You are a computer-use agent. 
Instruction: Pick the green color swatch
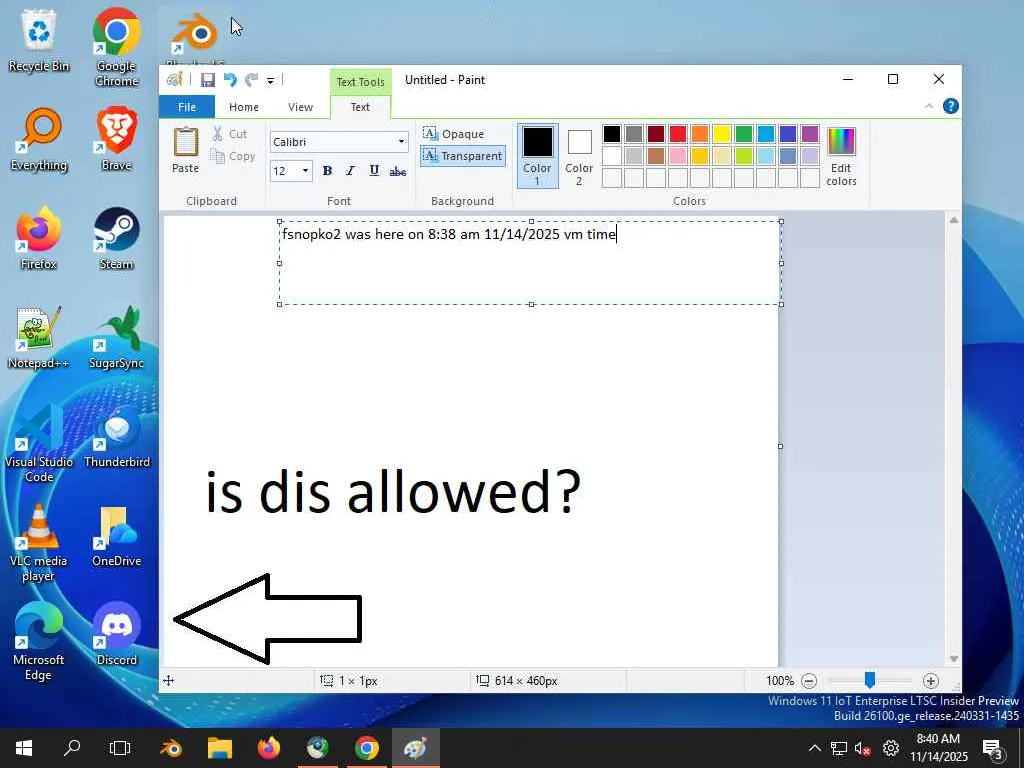pos(744,134)
